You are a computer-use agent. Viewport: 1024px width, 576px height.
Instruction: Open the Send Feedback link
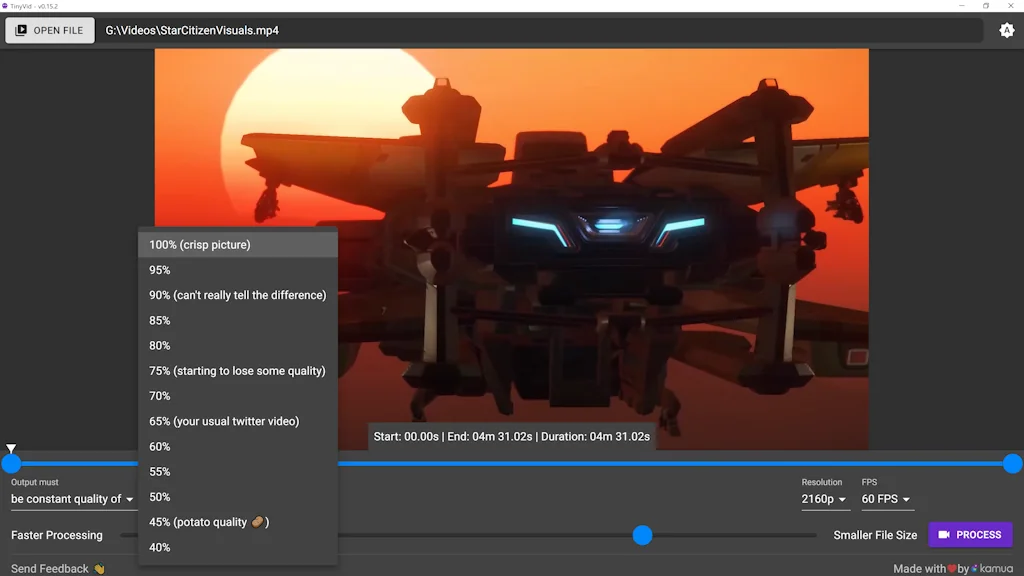(57, 568)
